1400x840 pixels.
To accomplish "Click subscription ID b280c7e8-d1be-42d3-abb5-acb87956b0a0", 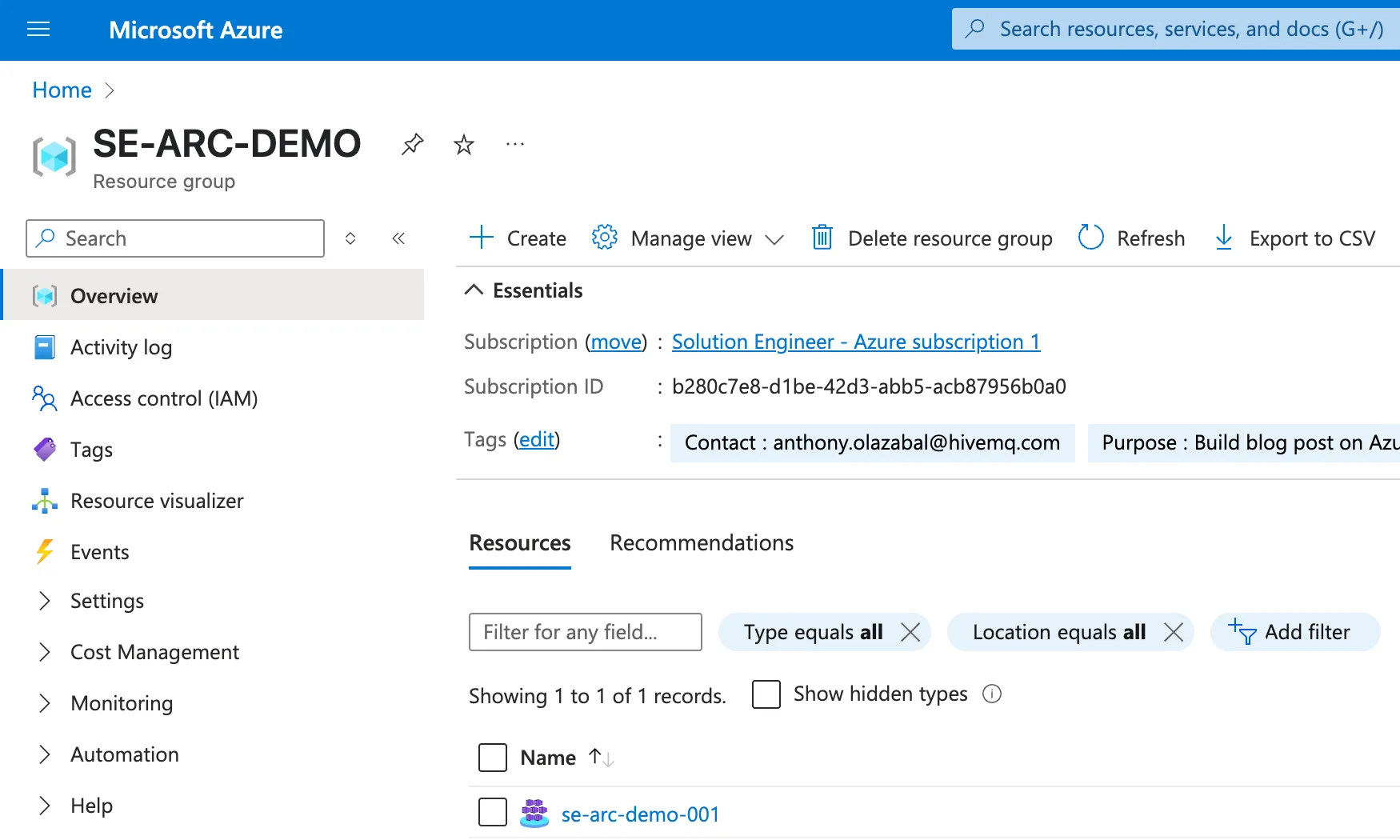I will (869, 386).
